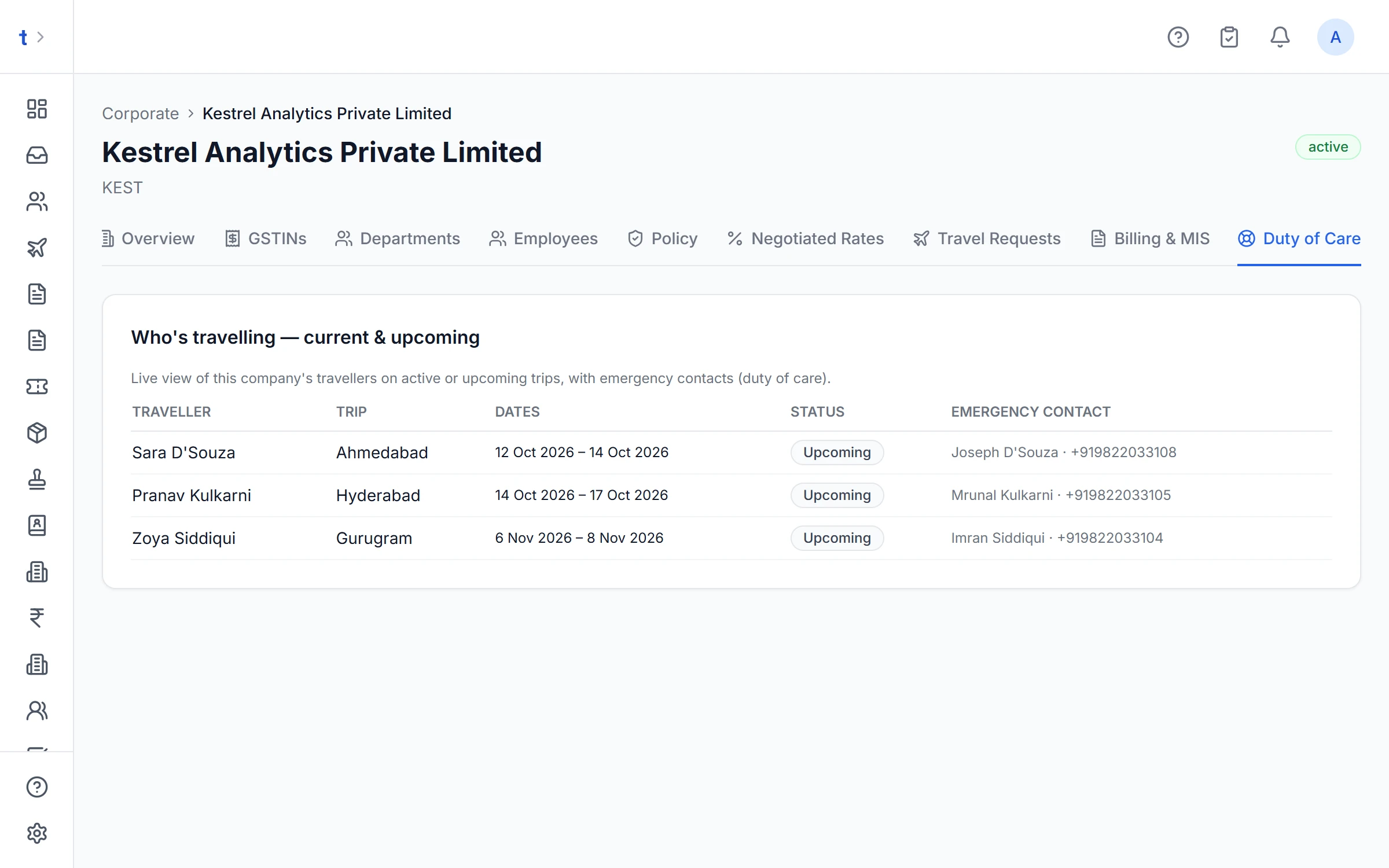This screenshot has width=1389, height=868.
Task: Open the user avatar labelled A
Action: click(1336, 37)
